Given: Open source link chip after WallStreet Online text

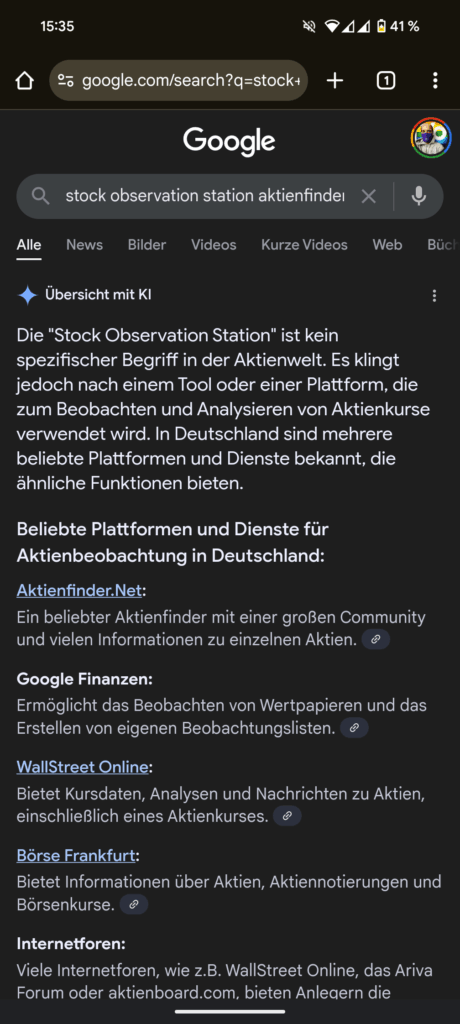Looking at the screenshot, I should (x=287, y=816).
